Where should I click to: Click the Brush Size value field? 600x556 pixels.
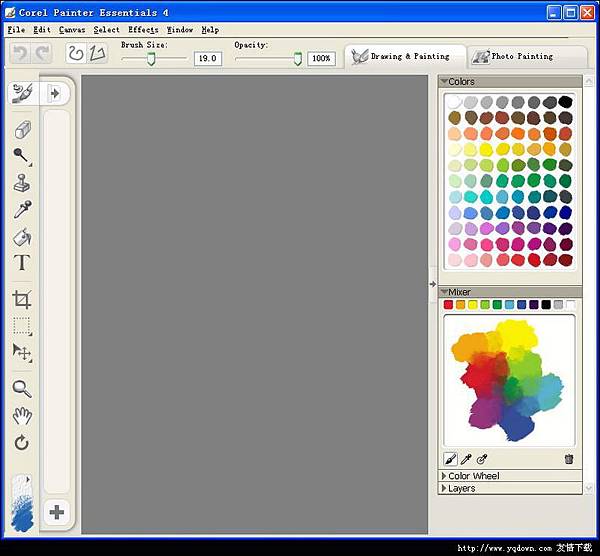click(x=207, y=59)
